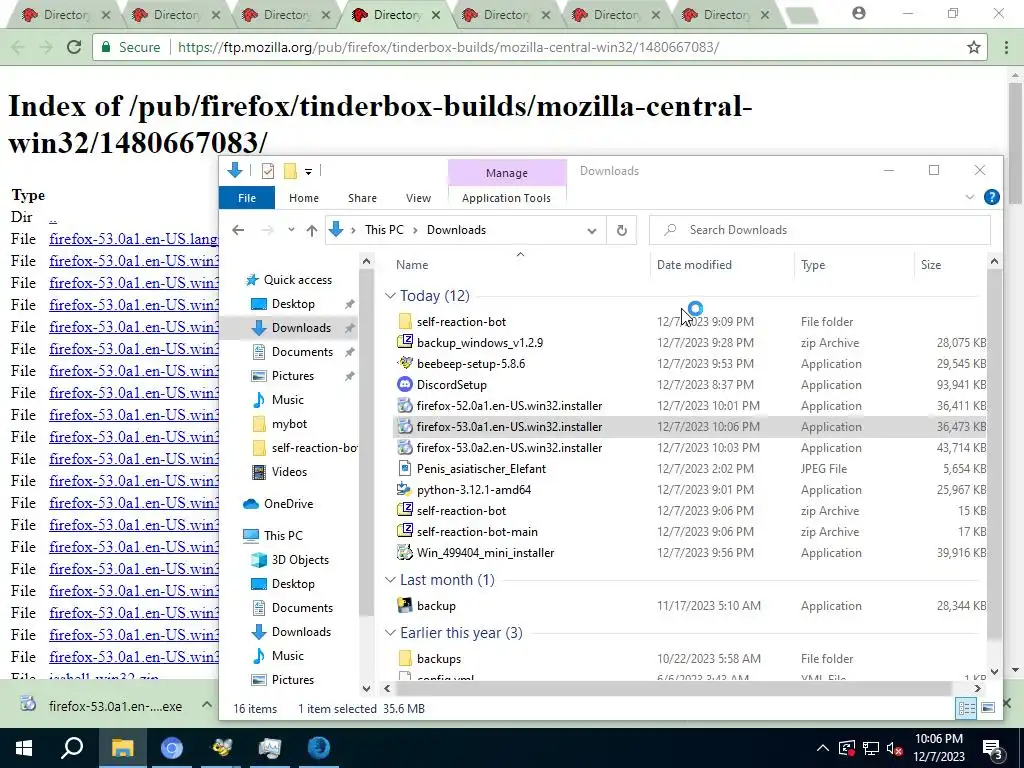
Task: Open address bar history dropdown in Explorer
Action: 591,230
